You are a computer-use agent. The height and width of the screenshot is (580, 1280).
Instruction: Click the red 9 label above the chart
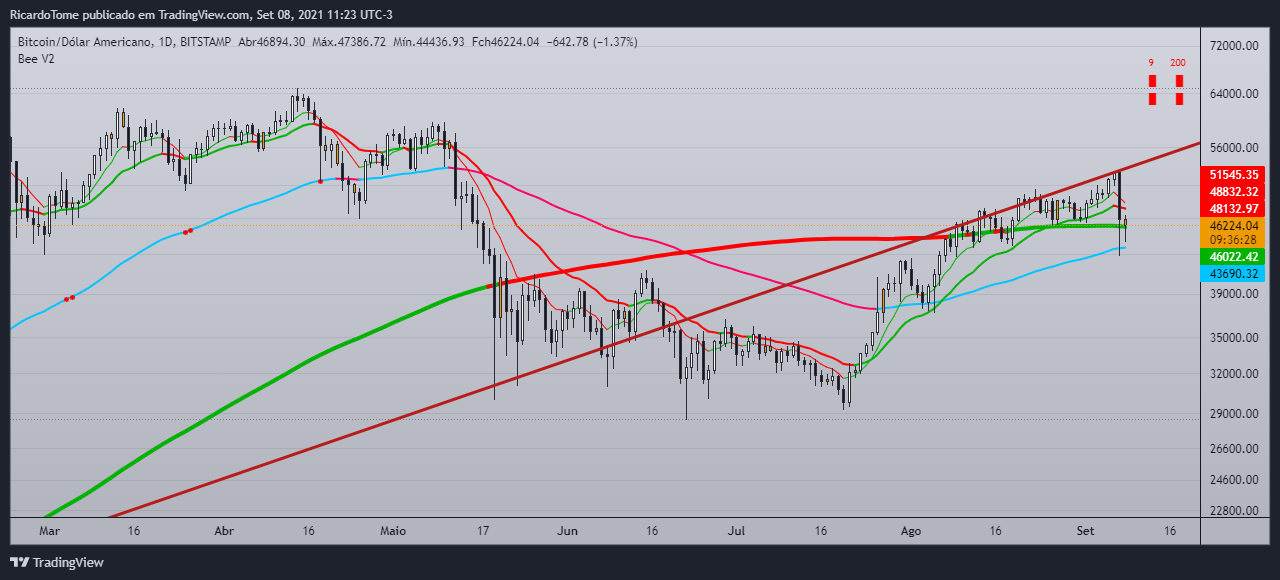[1151, 63]
